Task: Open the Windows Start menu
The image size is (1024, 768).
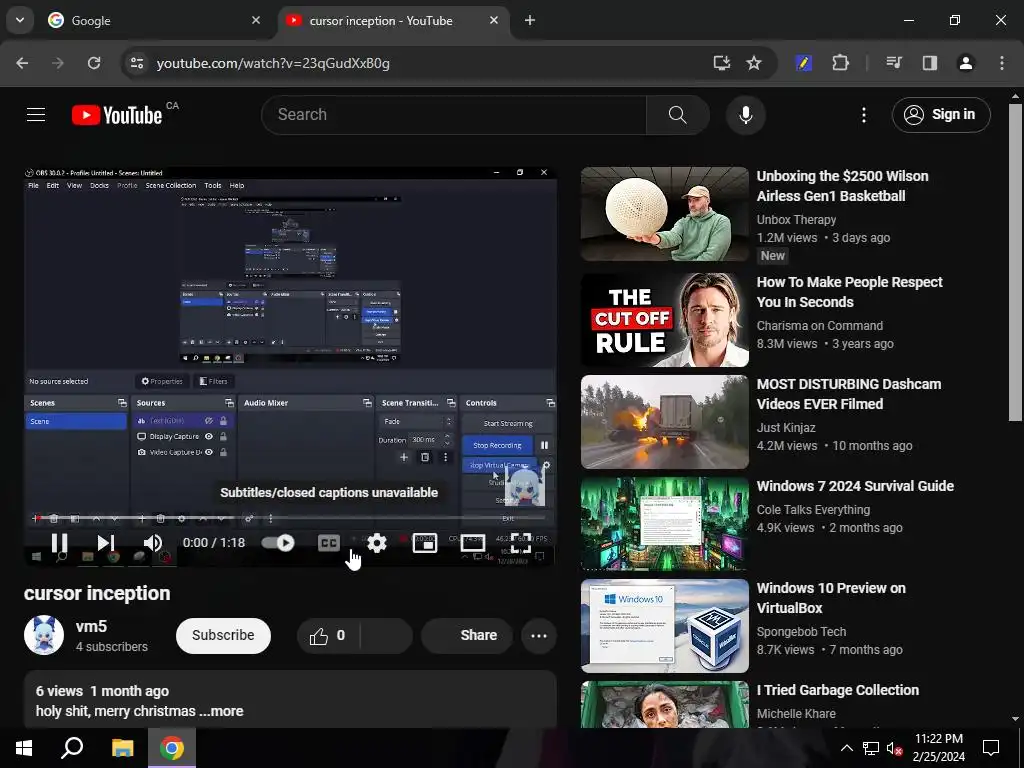Action: click(x=24, y=748)
